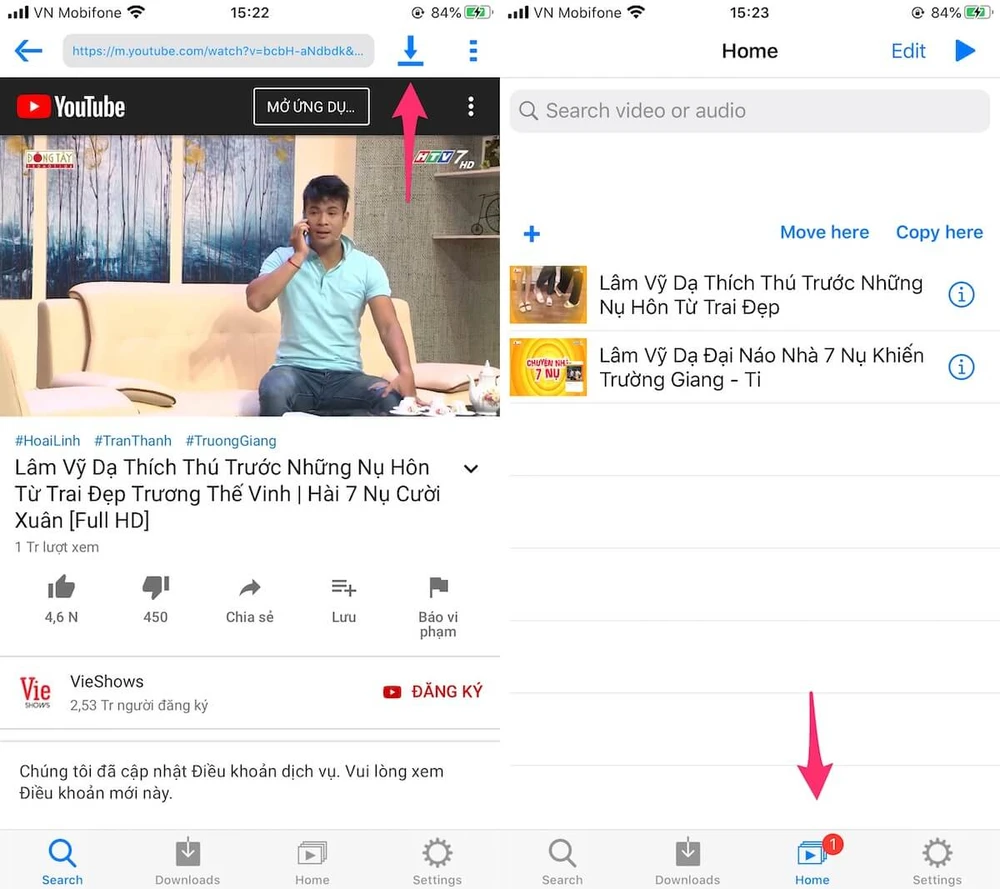Tap the blue play triangle next to Edit
The width and height of the screenshot is (1000, 889).
965,50
